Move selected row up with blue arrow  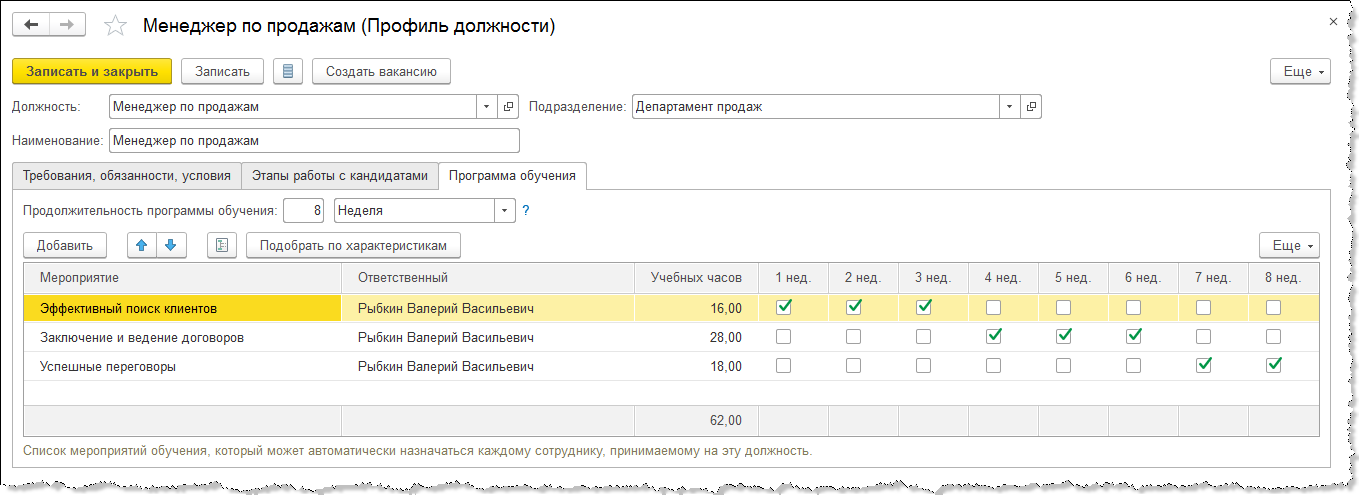[x=141, y=245]
